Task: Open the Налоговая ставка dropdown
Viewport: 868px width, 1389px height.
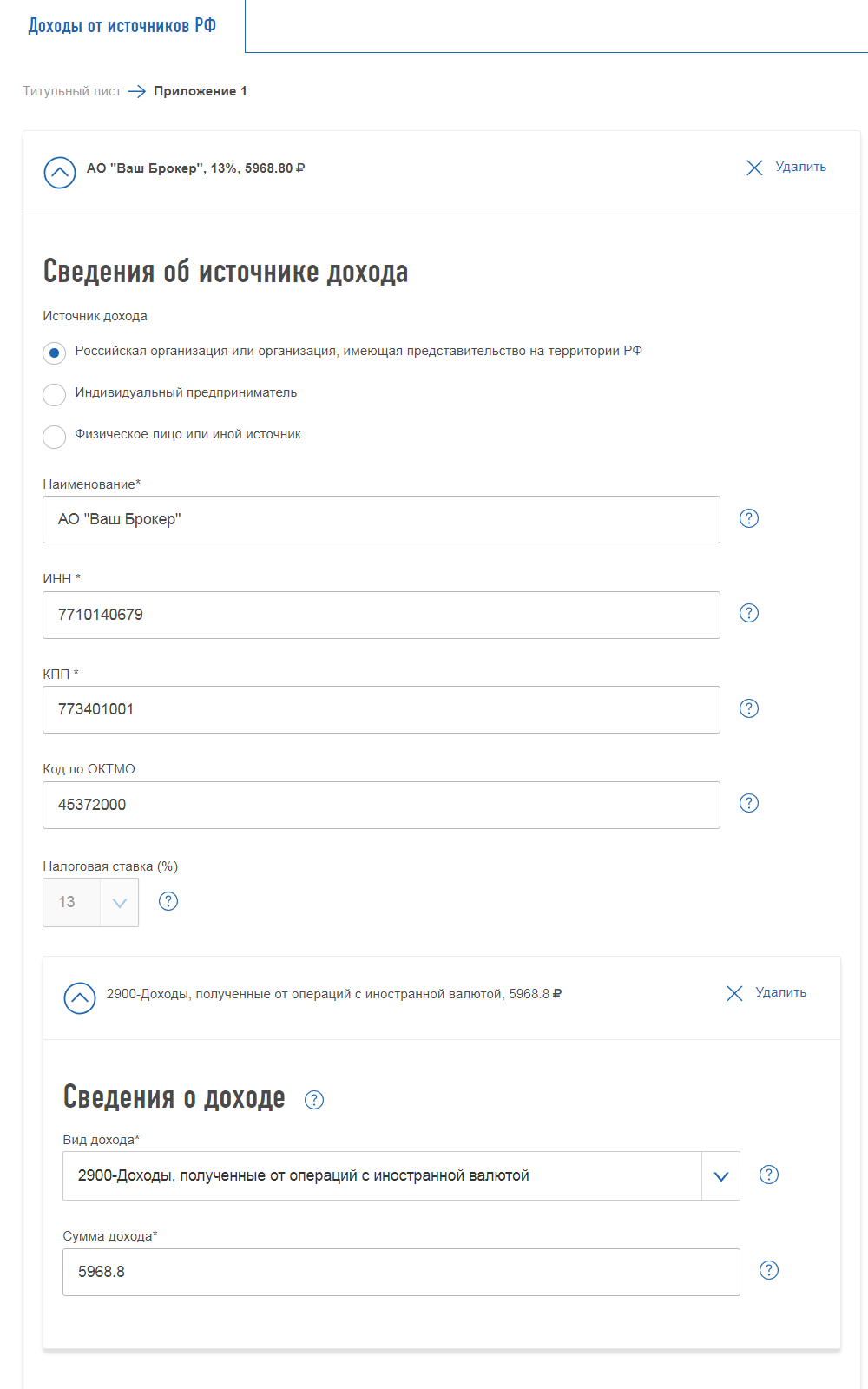Action: click(x=119, y=903)
